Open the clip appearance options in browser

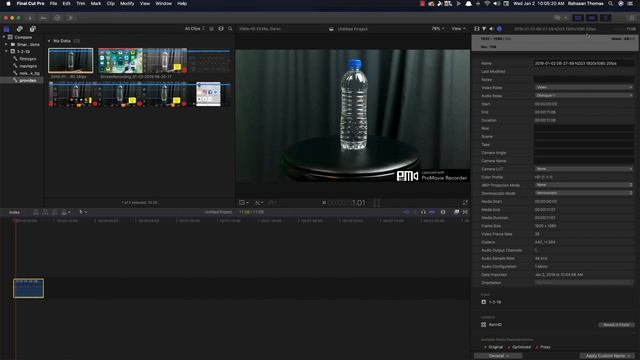221,29
